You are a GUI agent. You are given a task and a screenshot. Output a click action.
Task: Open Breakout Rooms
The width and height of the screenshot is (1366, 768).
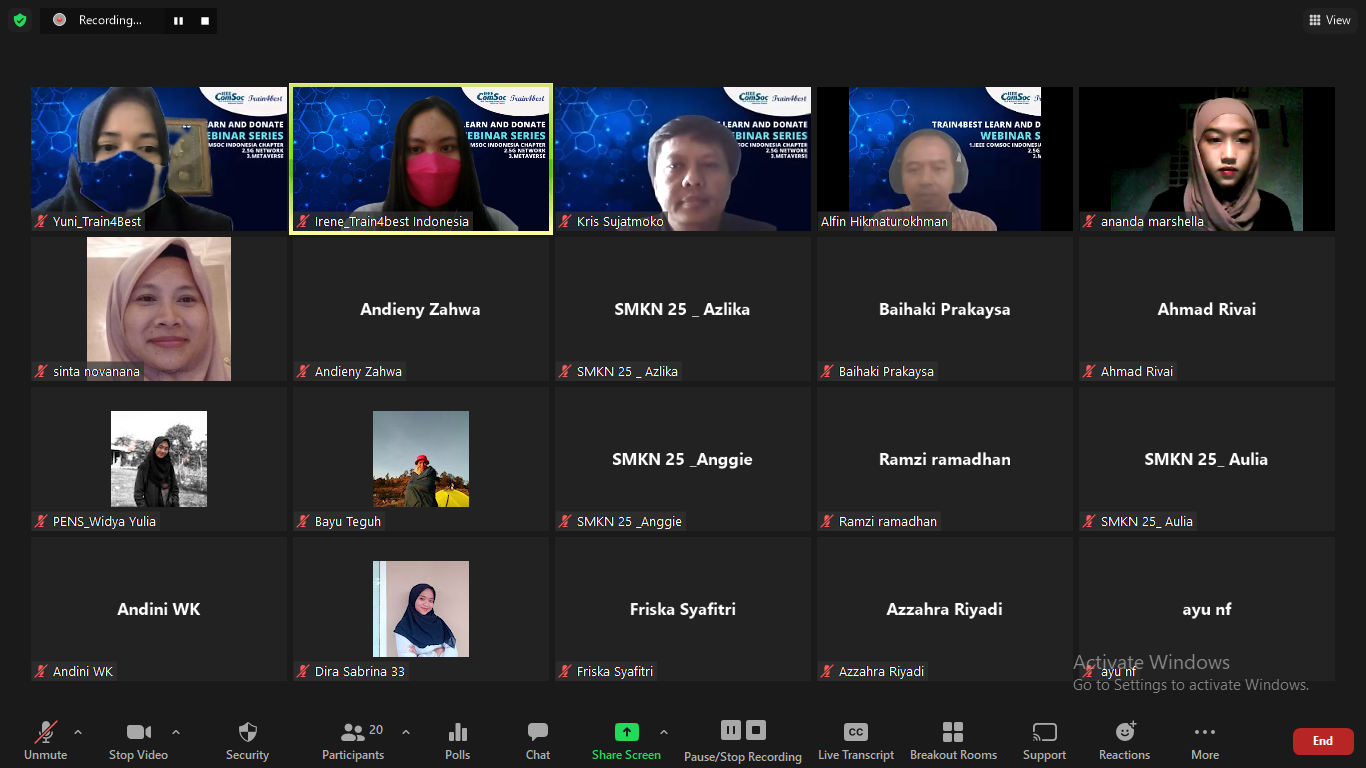click(953, 740)
